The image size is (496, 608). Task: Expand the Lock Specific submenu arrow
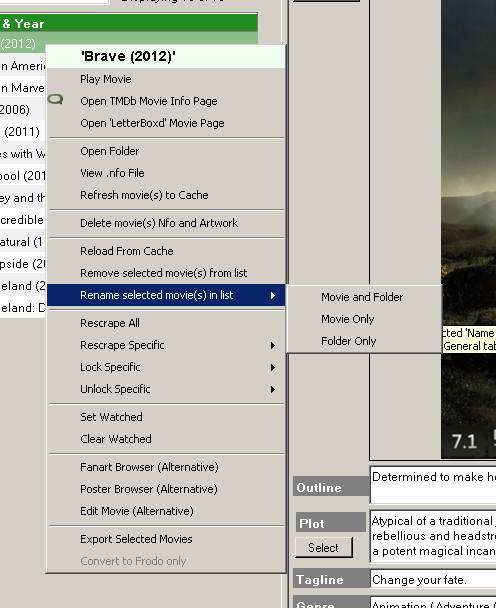[x=273, y=368]
